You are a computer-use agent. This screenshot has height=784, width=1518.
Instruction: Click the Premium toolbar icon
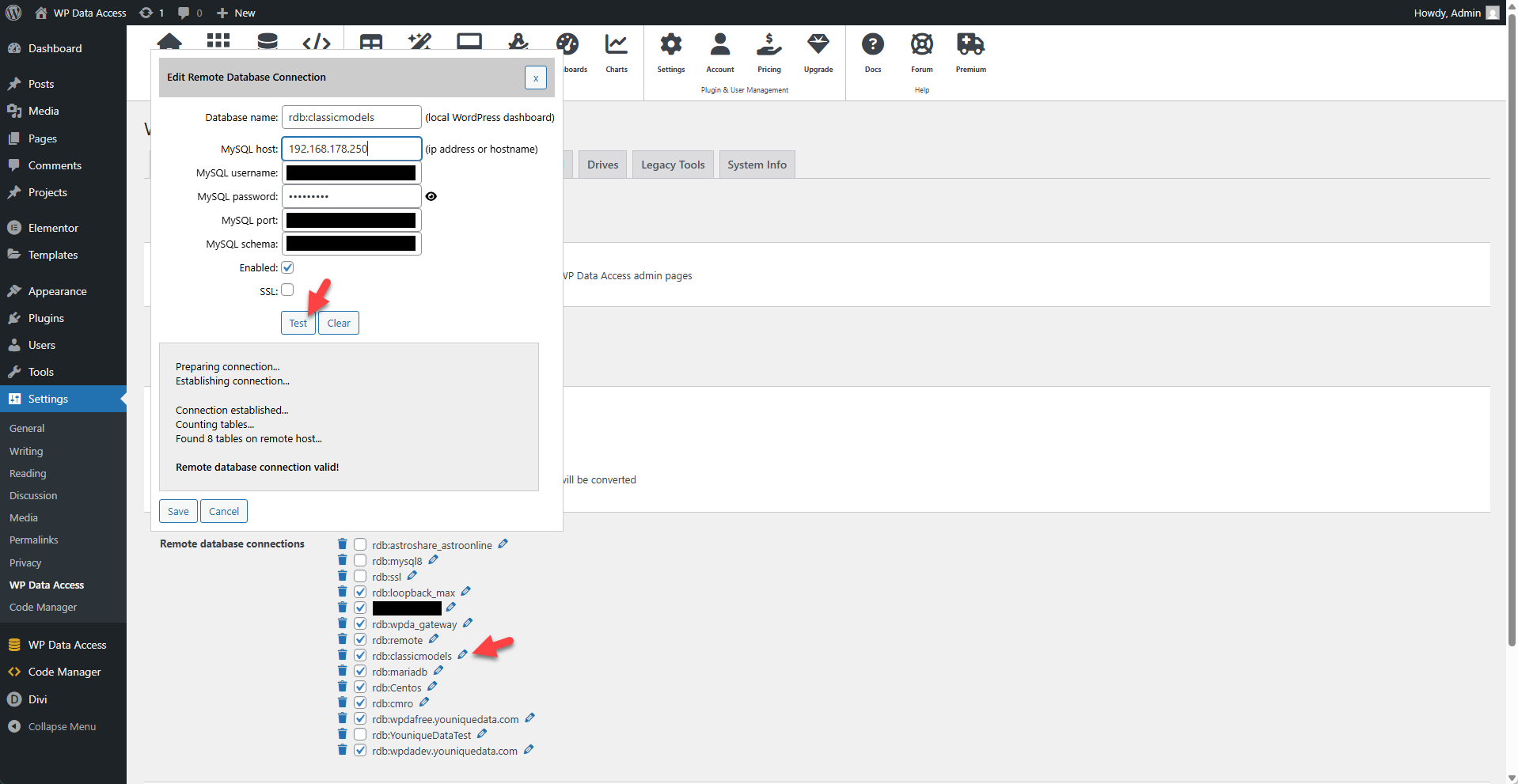[970, 45]
